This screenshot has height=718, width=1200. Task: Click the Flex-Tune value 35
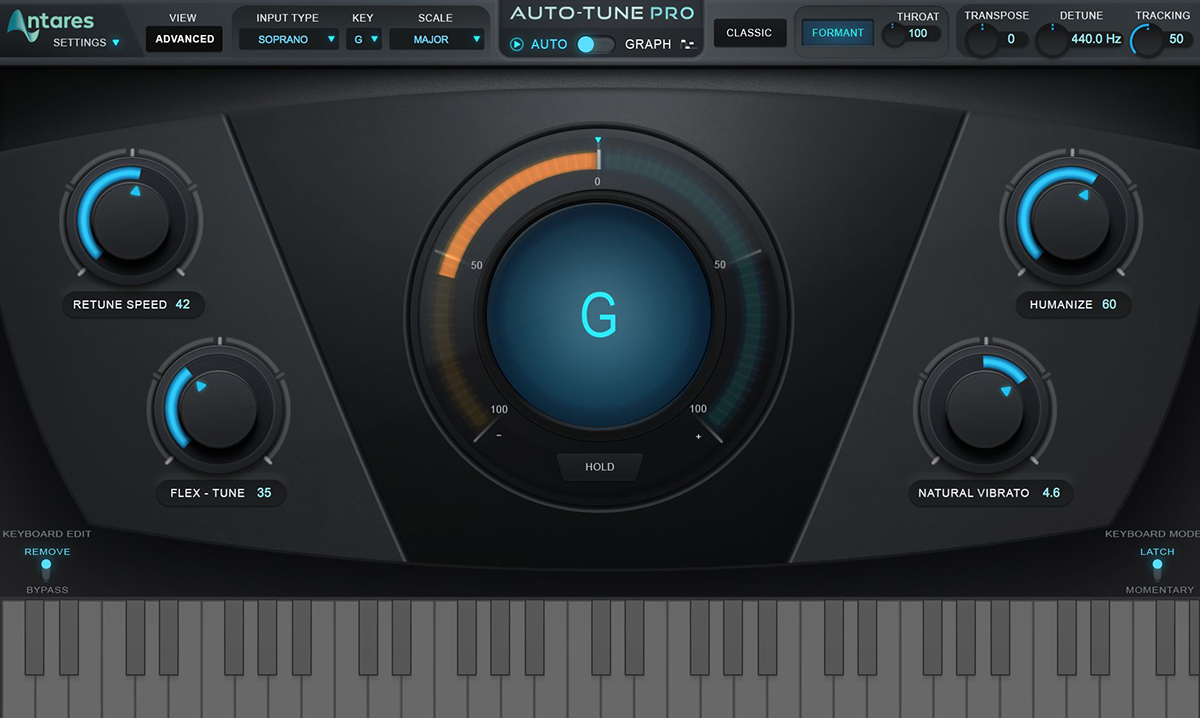pos(264,493)
